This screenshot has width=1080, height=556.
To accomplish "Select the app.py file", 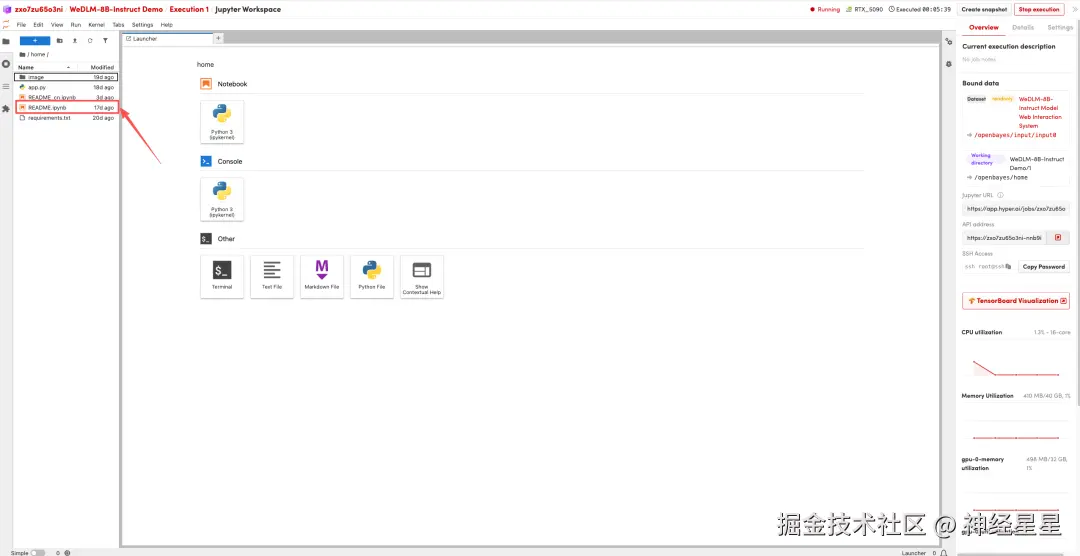I will tap(66, 87).
